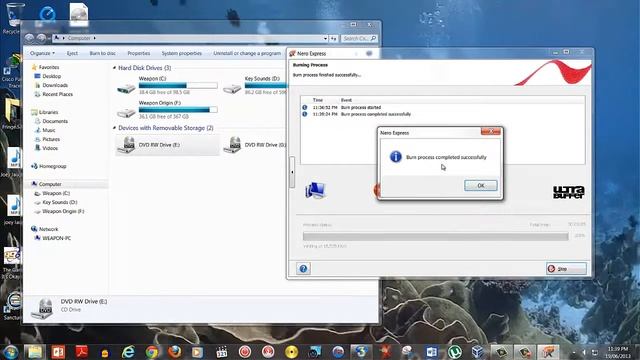640x360 pixels.
Task: Click Uninstall or change a program
Action: pyautogui.click(x=247, y=53)
